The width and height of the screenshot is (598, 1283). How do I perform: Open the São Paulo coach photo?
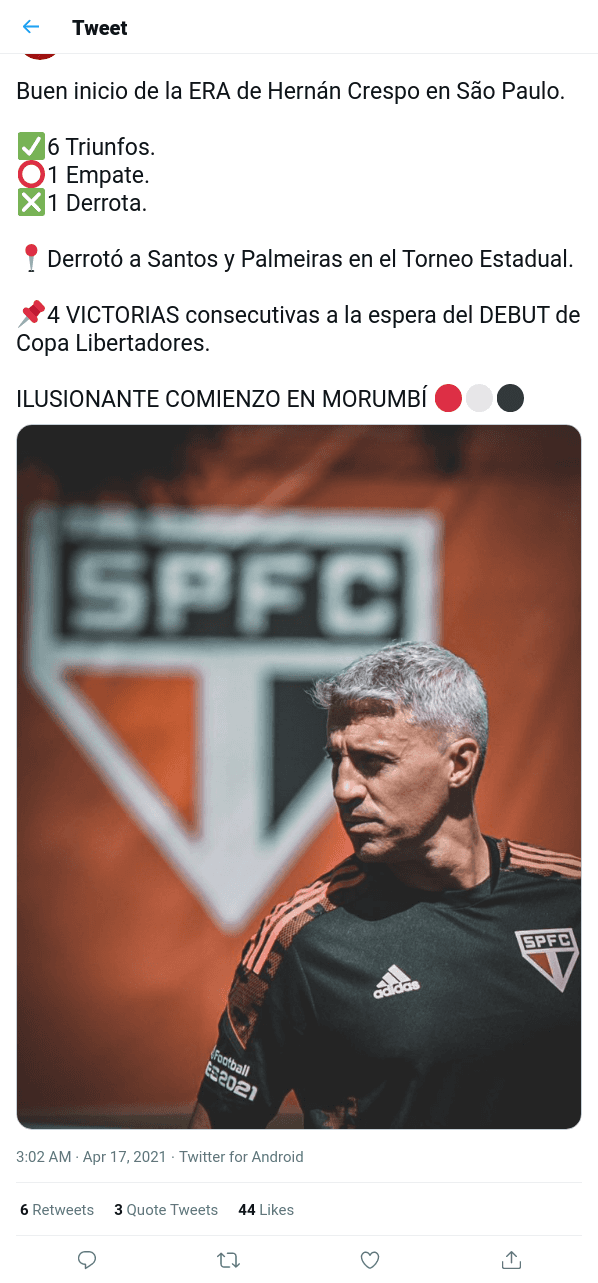(299, 777)
